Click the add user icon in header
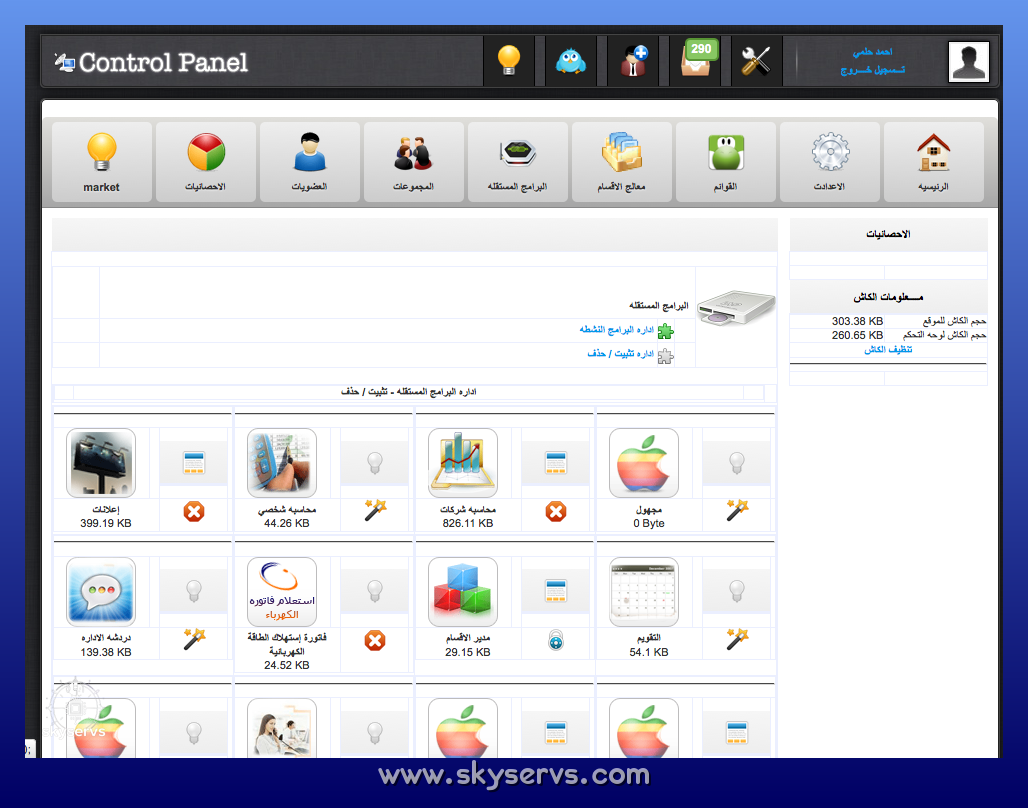Screen dimensions: 1028x808 633,61
